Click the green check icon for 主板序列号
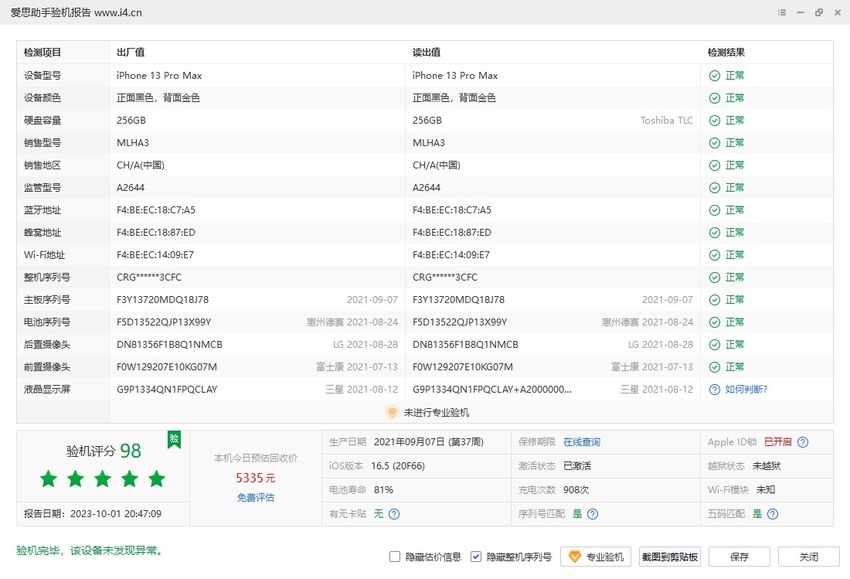The width and height of the screenshot is (850, 579). tap(714, 300)
